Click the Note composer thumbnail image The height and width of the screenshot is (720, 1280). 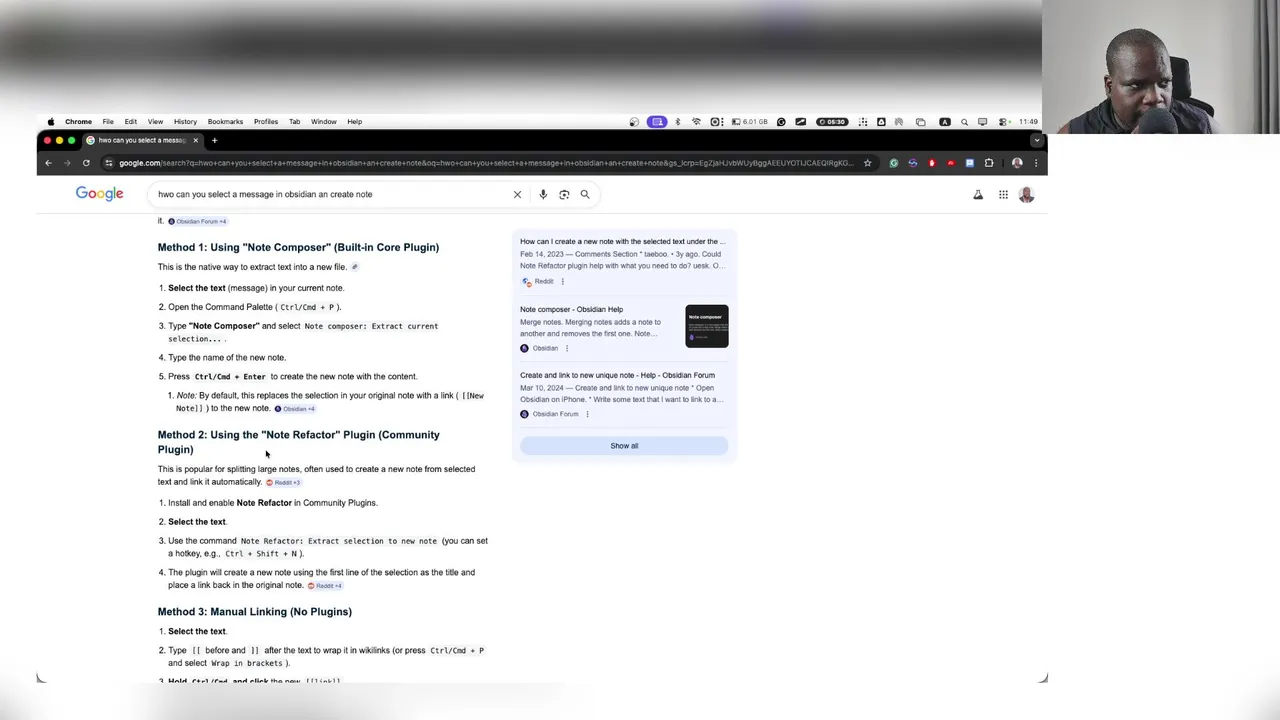click(x=707, y=326)
